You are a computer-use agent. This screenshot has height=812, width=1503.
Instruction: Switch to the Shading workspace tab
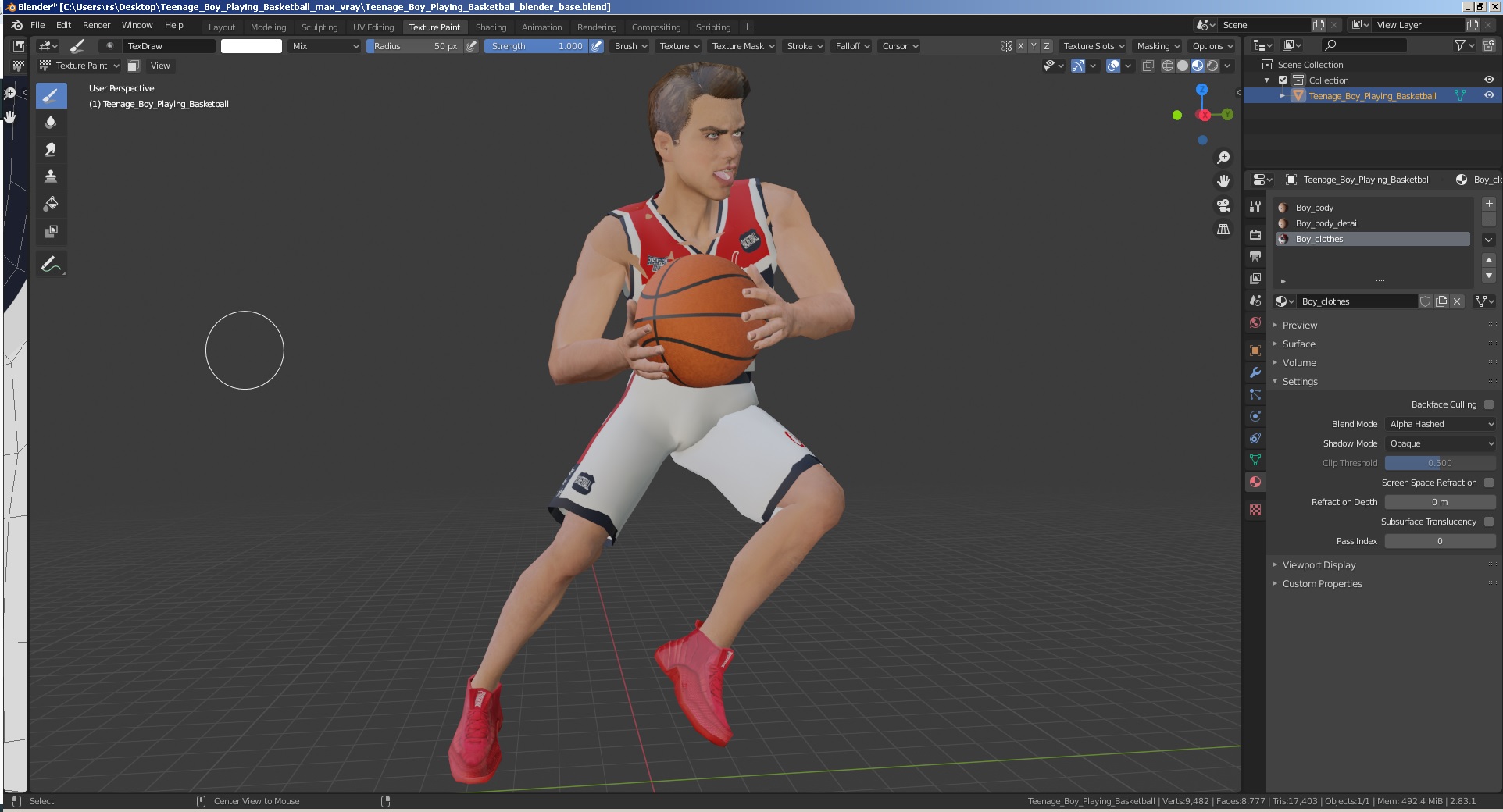tap(491, 27)
